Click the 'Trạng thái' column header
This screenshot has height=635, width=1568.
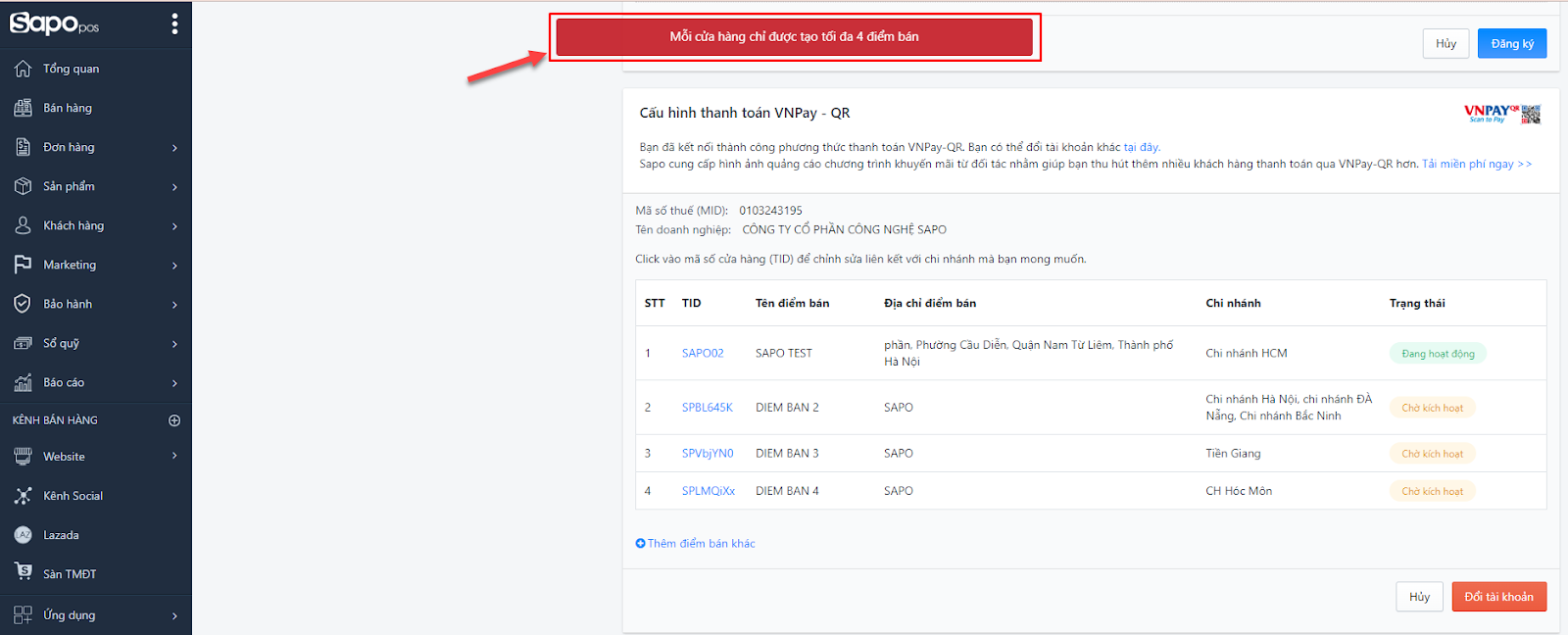(x=1417, y=303)
